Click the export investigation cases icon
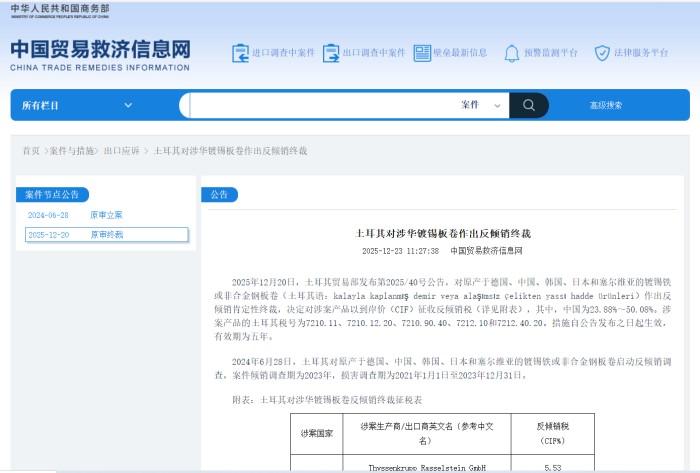The width and height of the screenshot is (700, 473). pyautogui.click(x=331, y=53)
